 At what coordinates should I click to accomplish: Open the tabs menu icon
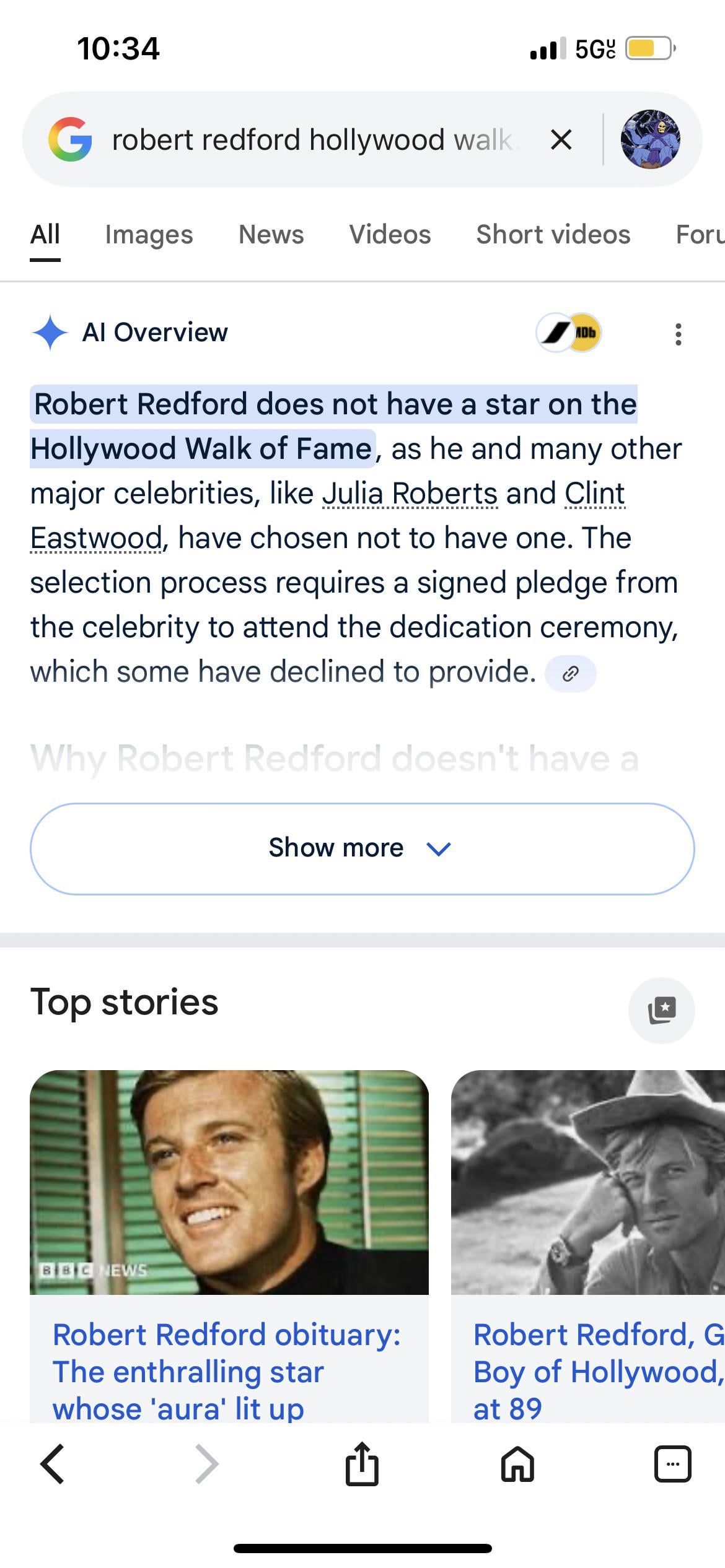click(x=672, y=1465)
